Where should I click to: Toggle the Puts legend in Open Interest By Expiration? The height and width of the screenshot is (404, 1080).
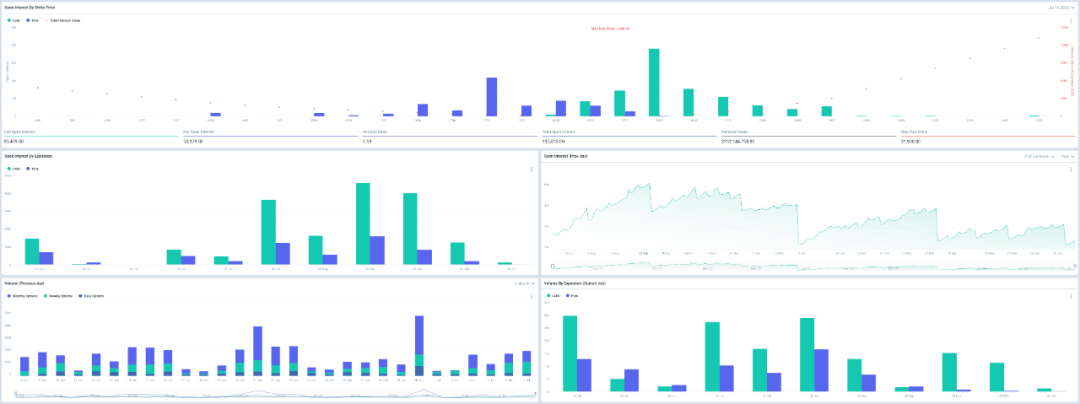(x=31, y=168)
